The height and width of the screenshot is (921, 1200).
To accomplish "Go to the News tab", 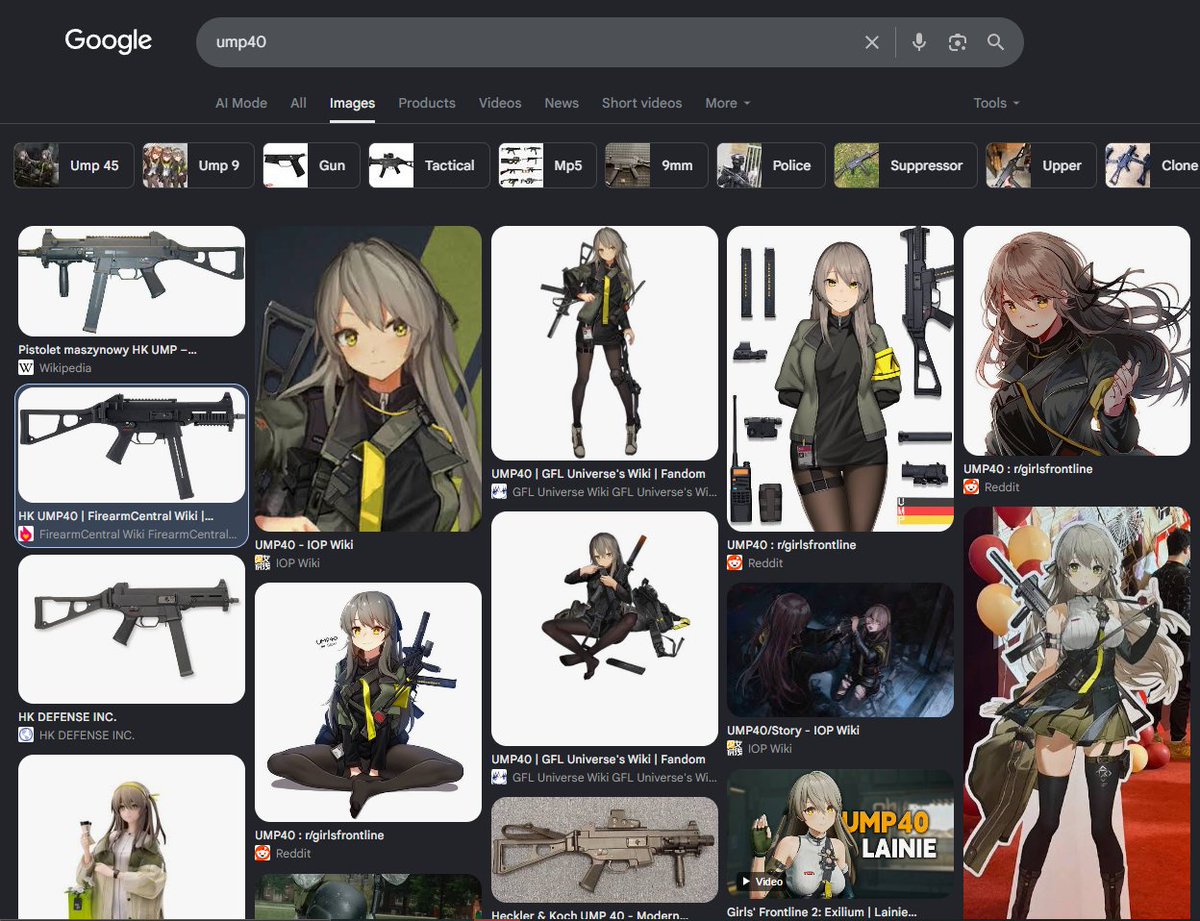I will pos(562,103).
